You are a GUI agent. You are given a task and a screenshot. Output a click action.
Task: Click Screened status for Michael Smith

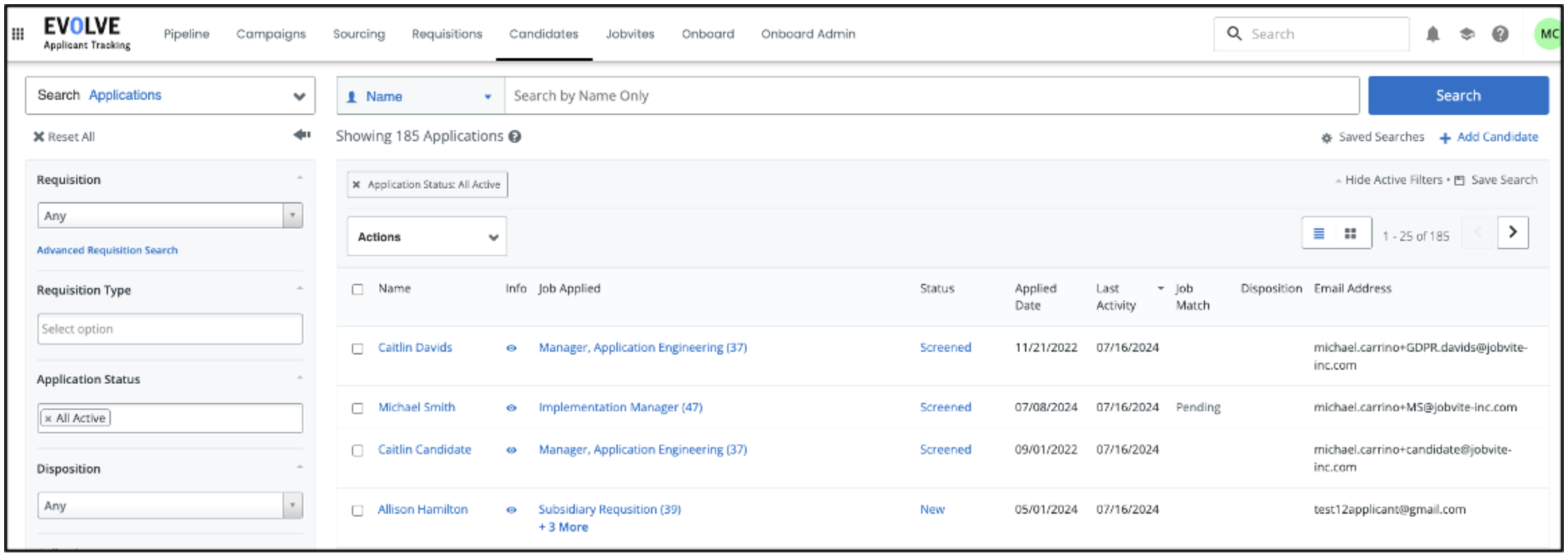pyautogui.click(x=945, y=407)
